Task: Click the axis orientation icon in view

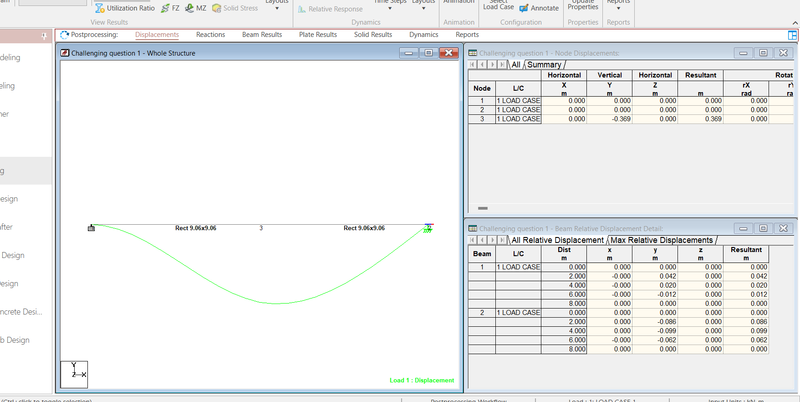Action: [74, 374]
